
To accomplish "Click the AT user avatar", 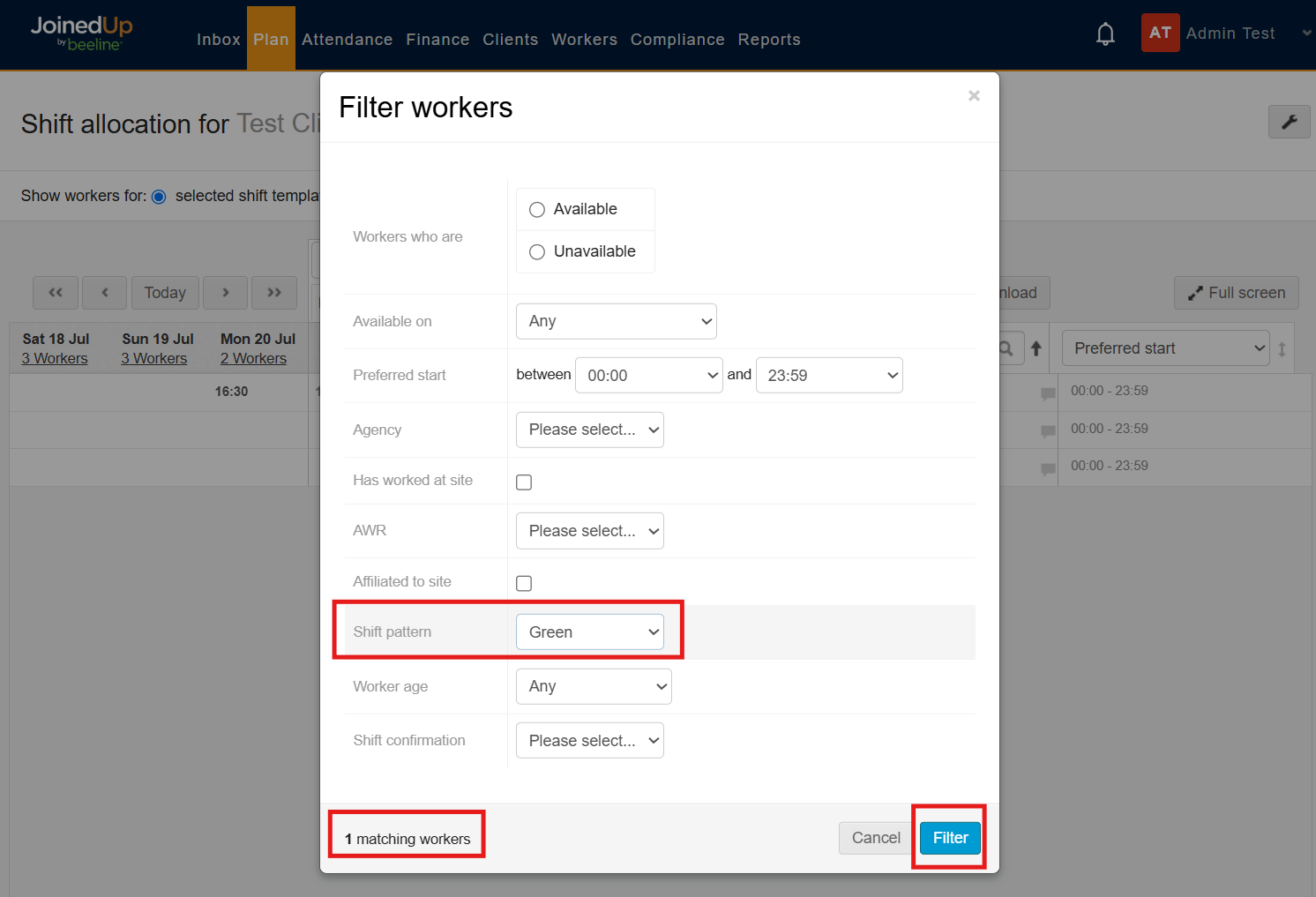I will pos(1160,34).
